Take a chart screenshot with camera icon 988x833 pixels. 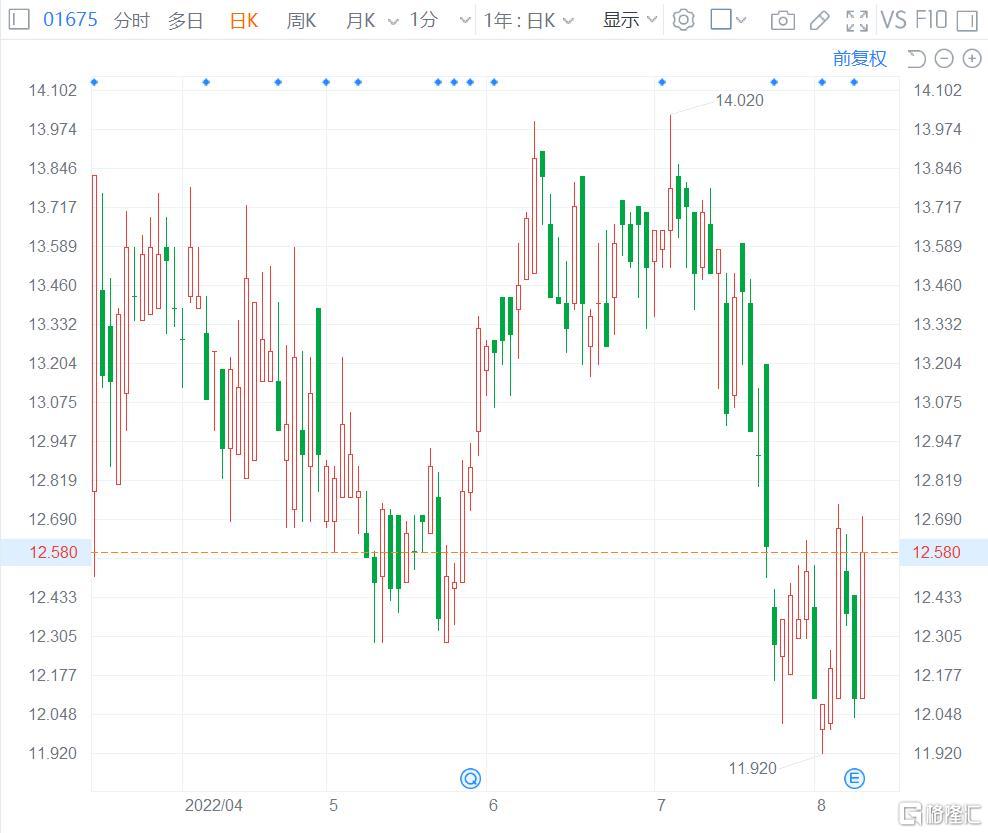783,20
